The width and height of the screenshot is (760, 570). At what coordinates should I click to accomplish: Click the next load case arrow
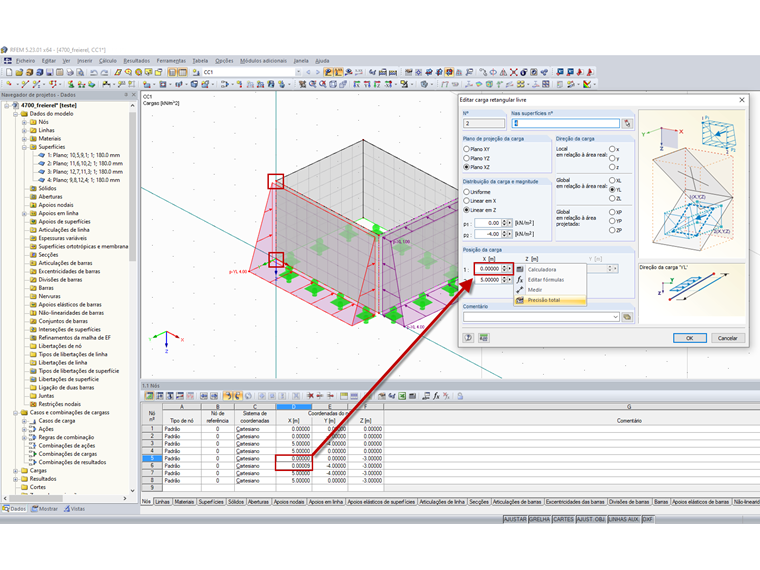tap(317, 72)
